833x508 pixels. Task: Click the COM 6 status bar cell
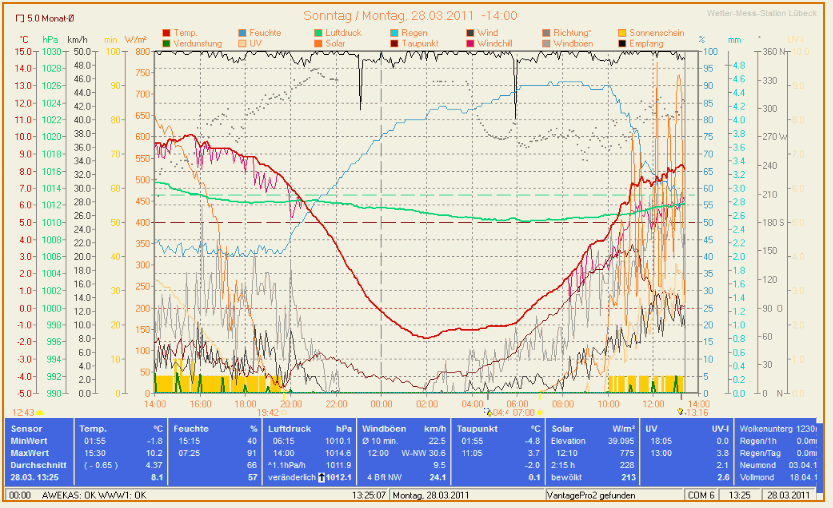pyautogui.click(x=700, y=495)
